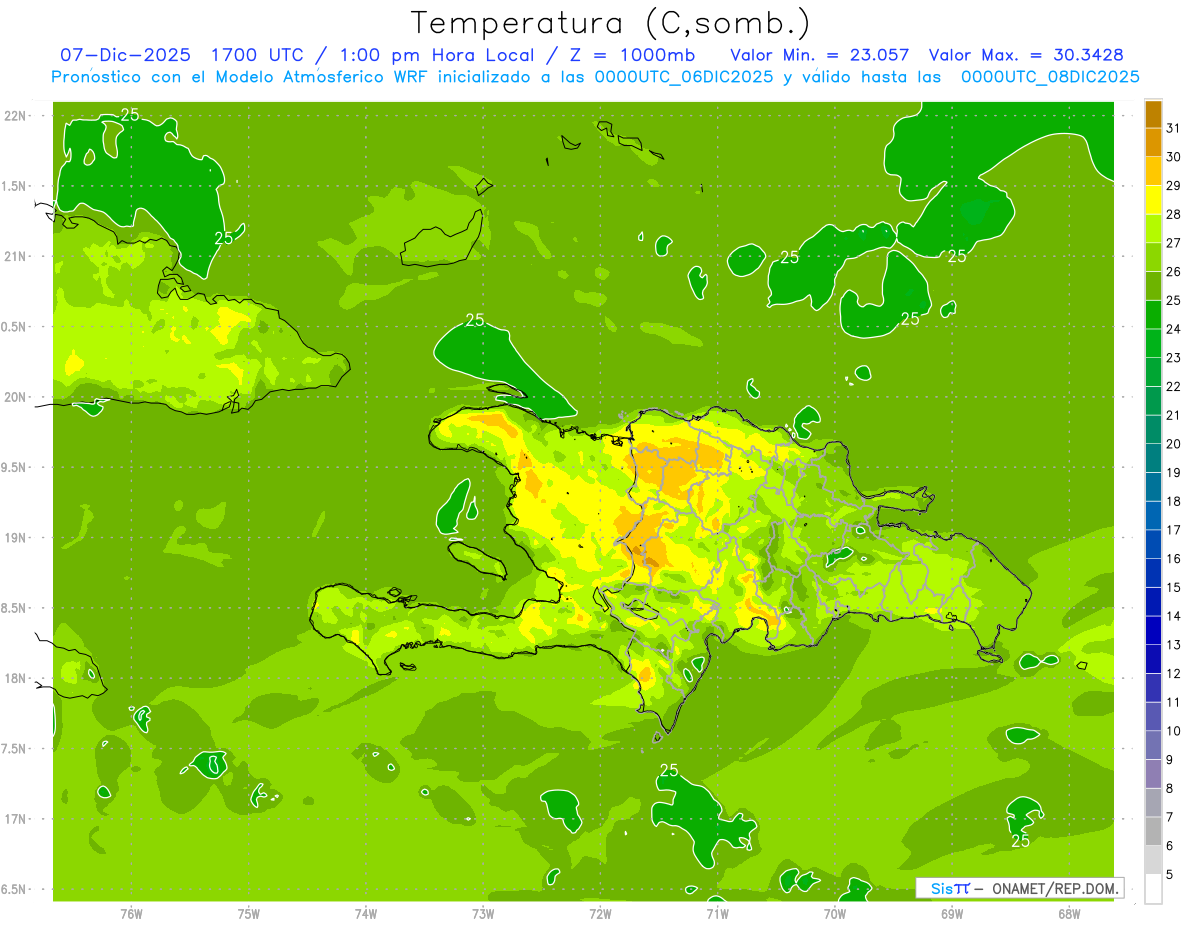Click the 71W longitude axis label
Screen dimensions: 1200x927
click(717, 913)
